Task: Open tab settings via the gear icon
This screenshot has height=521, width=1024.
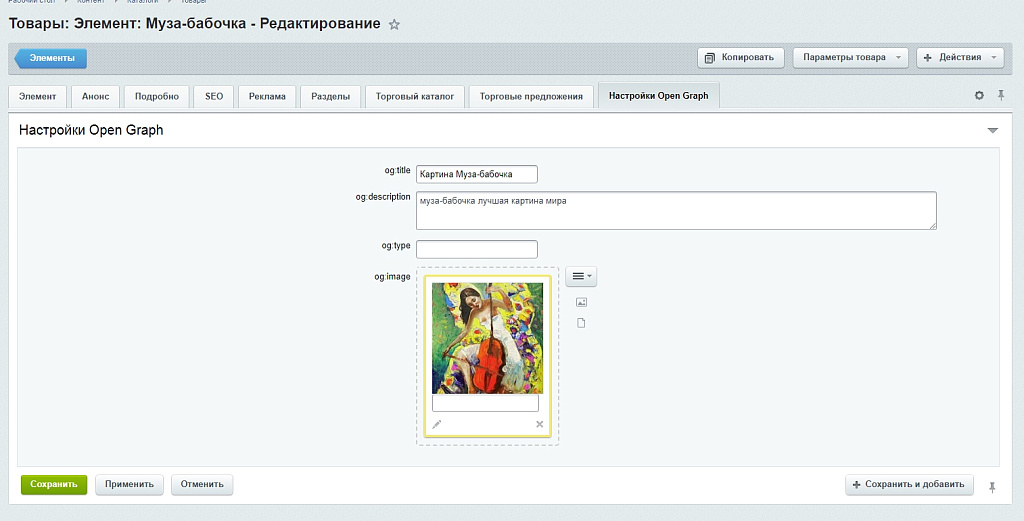Action: (x=979, y=95)
